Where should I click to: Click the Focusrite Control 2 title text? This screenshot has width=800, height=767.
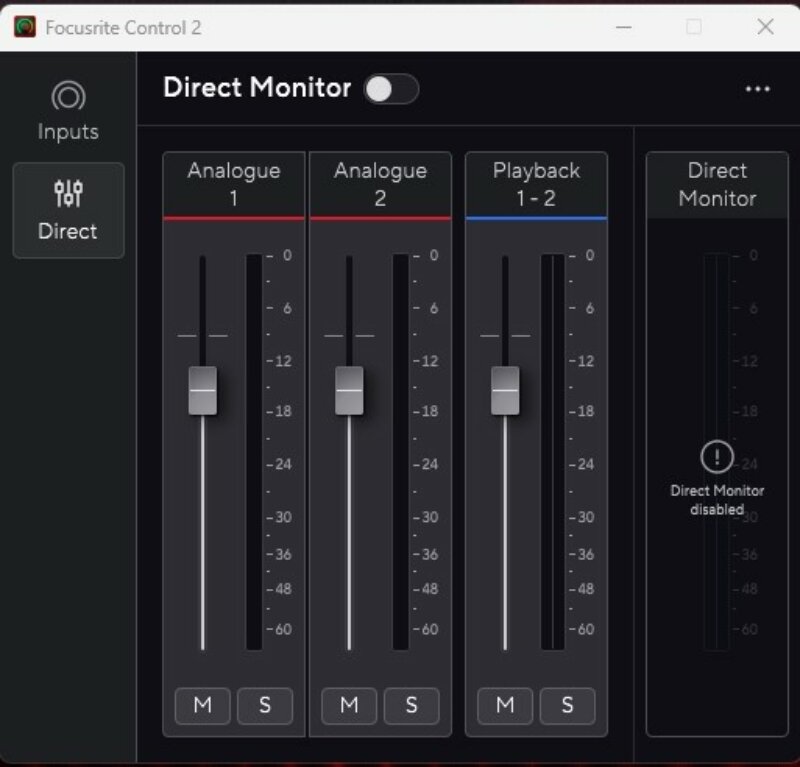(x=123, y=28)
